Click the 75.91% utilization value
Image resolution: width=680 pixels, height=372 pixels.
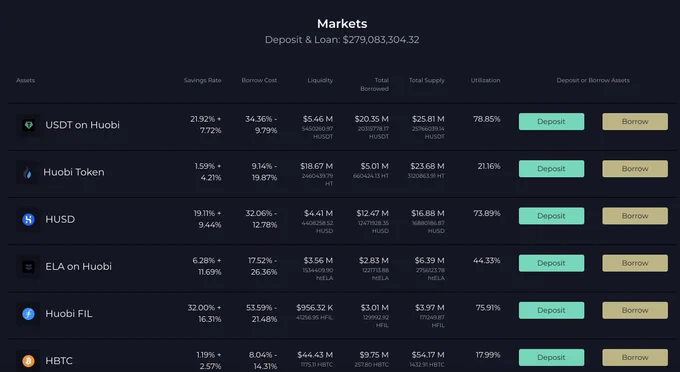[x=488, y=308]
